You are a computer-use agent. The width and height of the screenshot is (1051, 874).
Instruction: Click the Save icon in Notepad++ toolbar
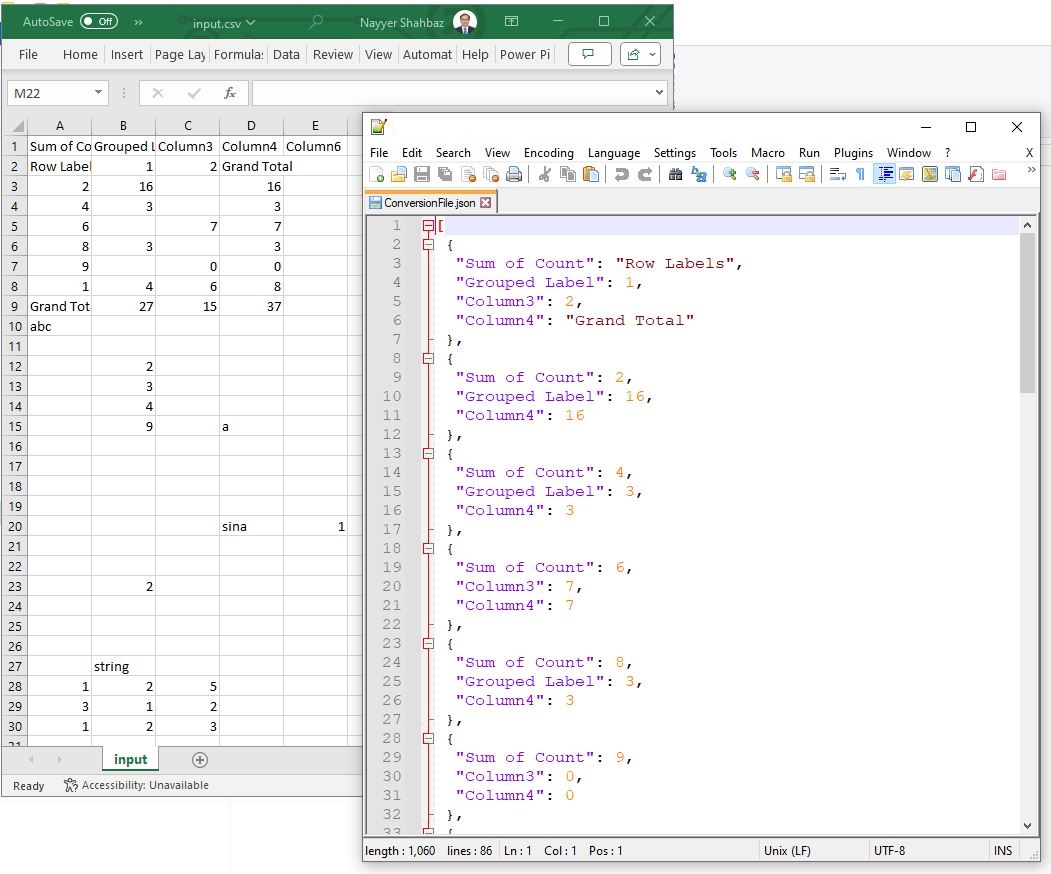click(x=422, y=175)
